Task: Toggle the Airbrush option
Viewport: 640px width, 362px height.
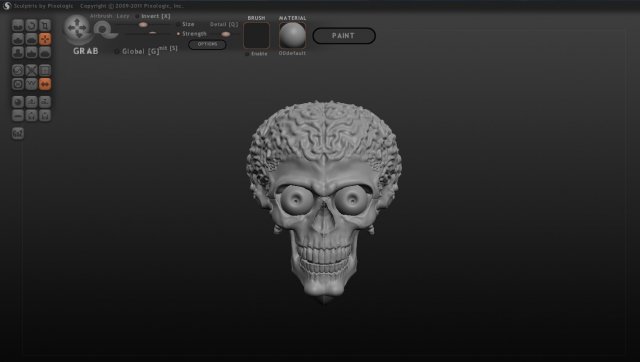Action: point(101,16)
